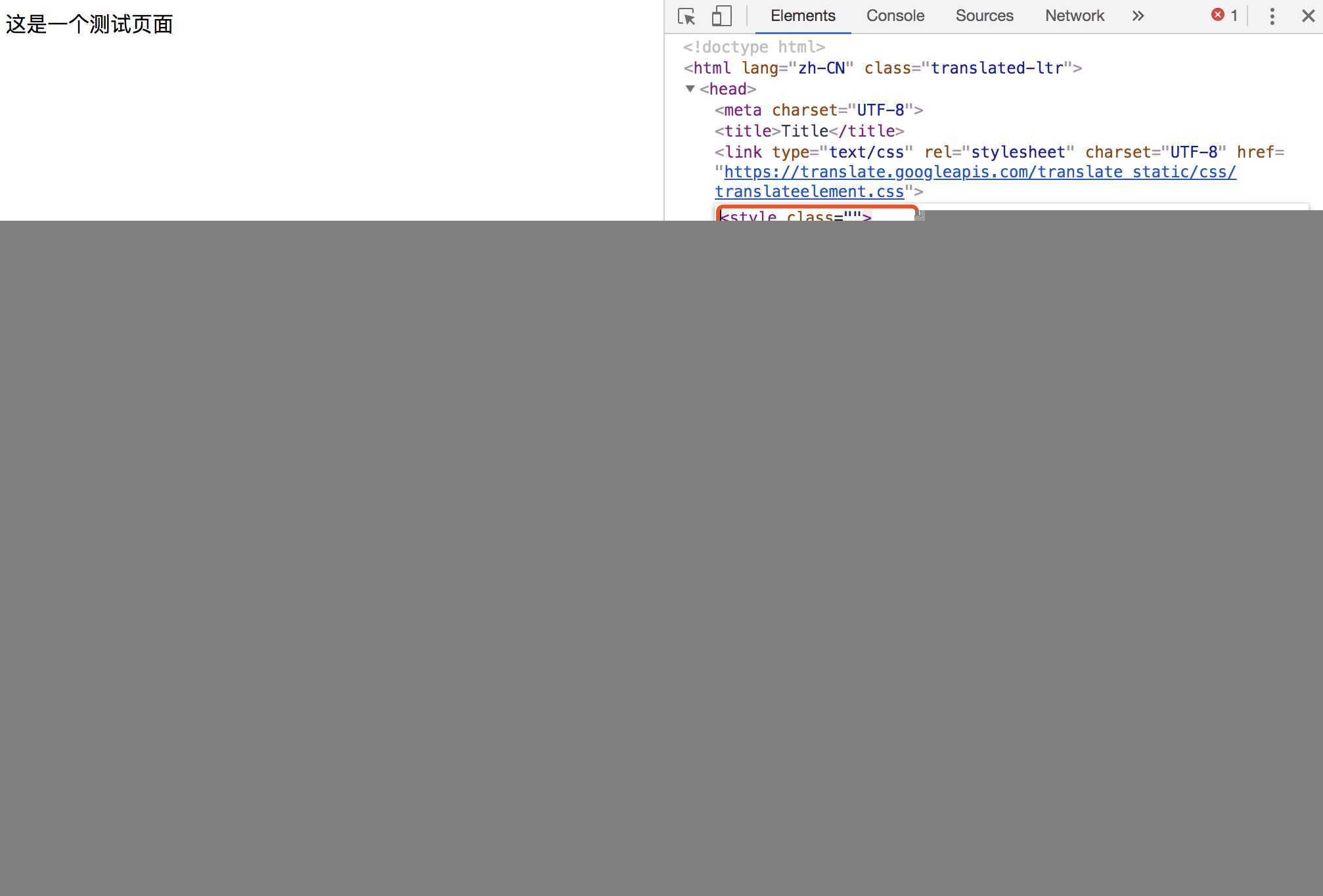Switch to the Console tab

[895, 16]
